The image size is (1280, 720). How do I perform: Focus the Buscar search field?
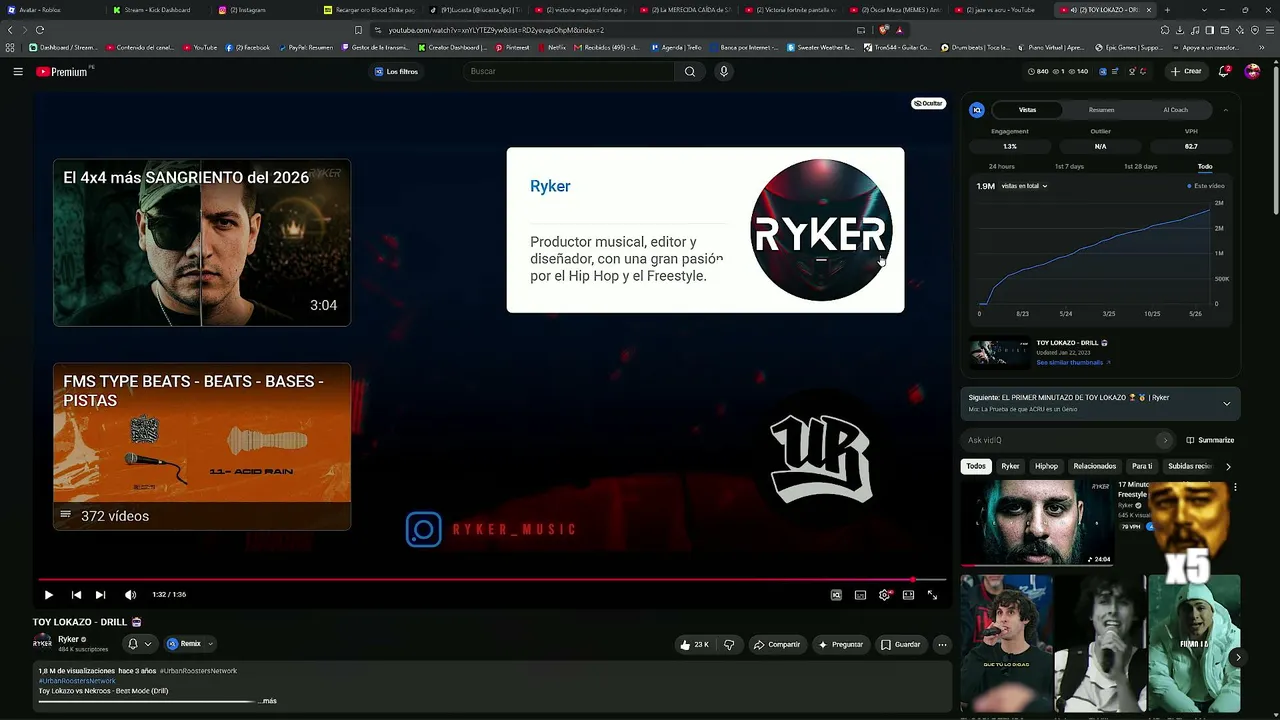570,72
